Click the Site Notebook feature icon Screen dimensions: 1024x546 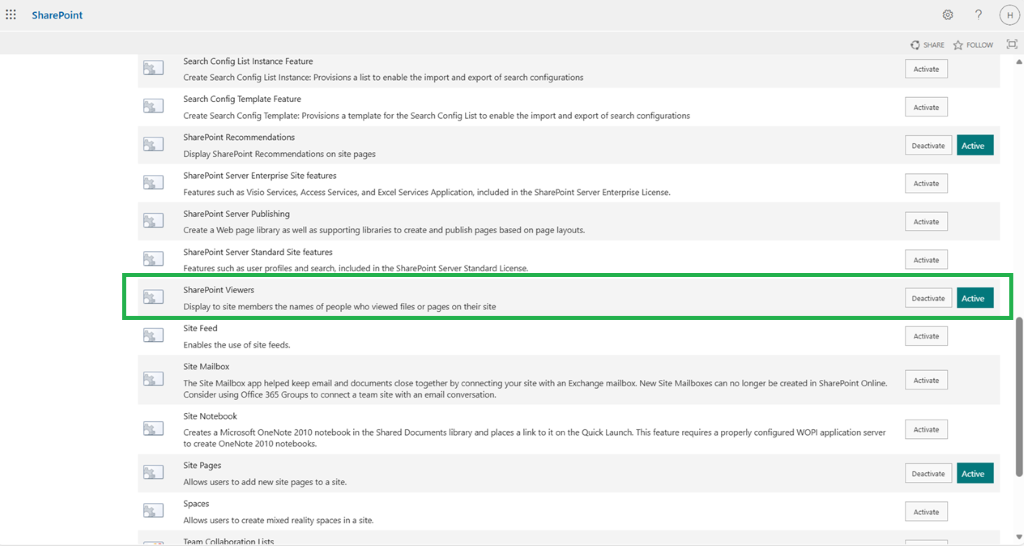(x=153, y=429)
